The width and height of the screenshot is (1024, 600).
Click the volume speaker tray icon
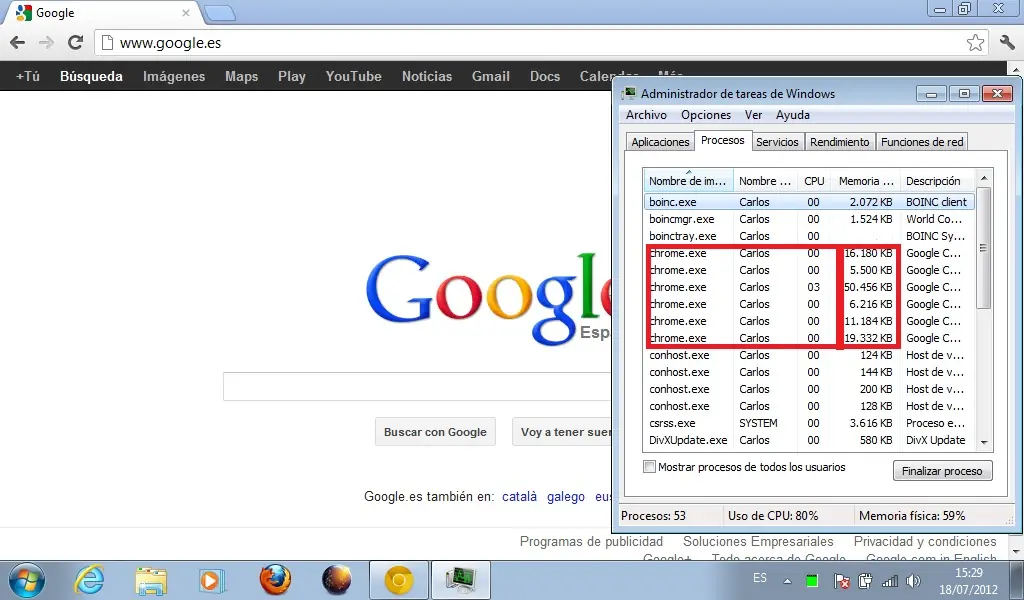(x=914, y=580)
